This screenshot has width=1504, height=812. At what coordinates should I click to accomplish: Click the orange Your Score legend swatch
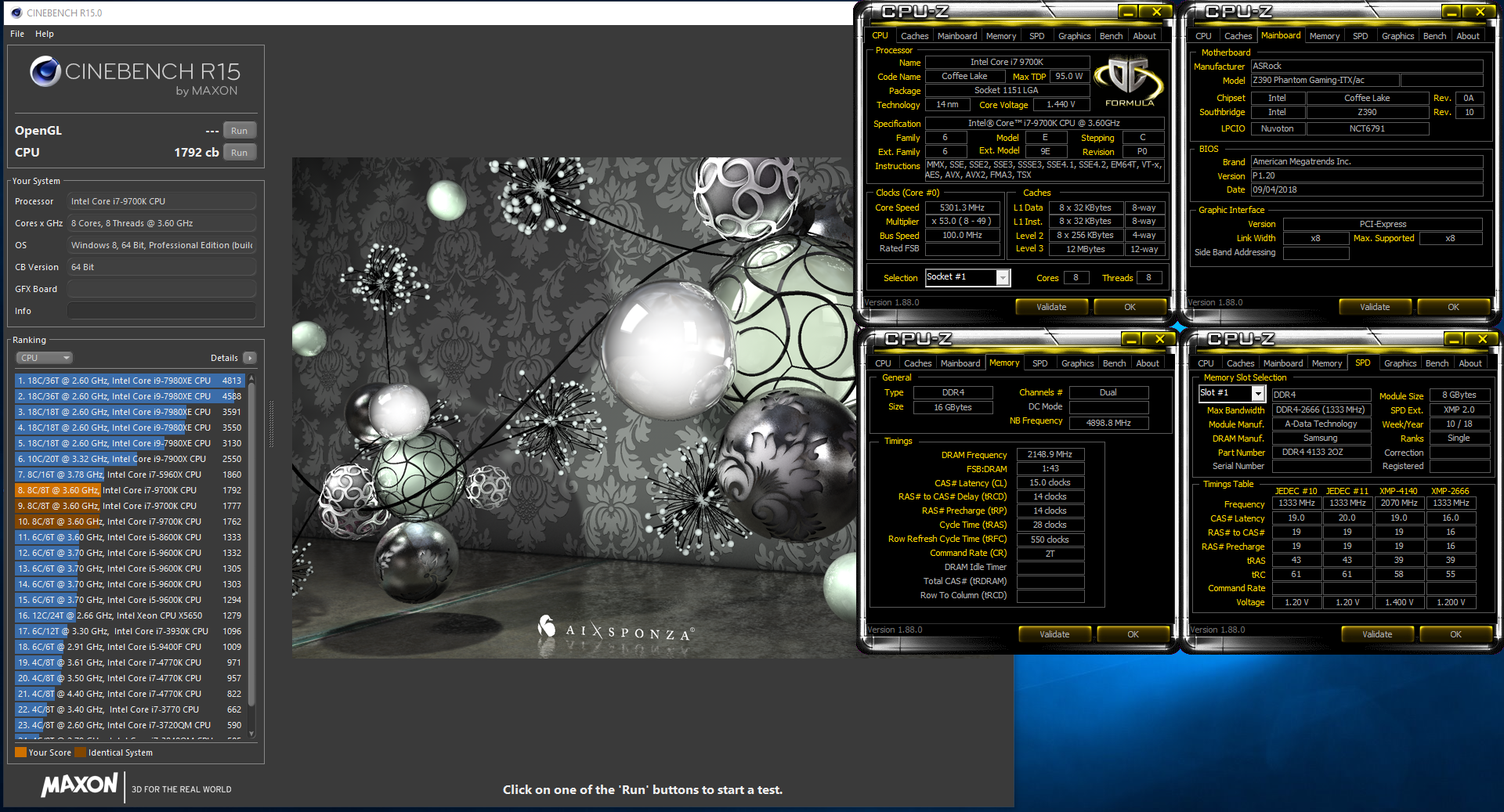(x=20, y=752)
